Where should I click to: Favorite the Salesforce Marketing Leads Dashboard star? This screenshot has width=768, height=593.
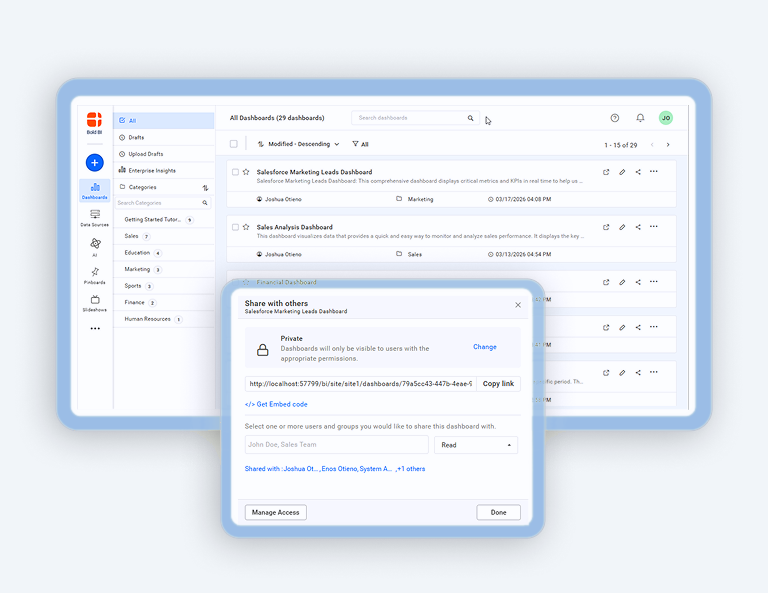pyautogui.click(x=246, y=172)
